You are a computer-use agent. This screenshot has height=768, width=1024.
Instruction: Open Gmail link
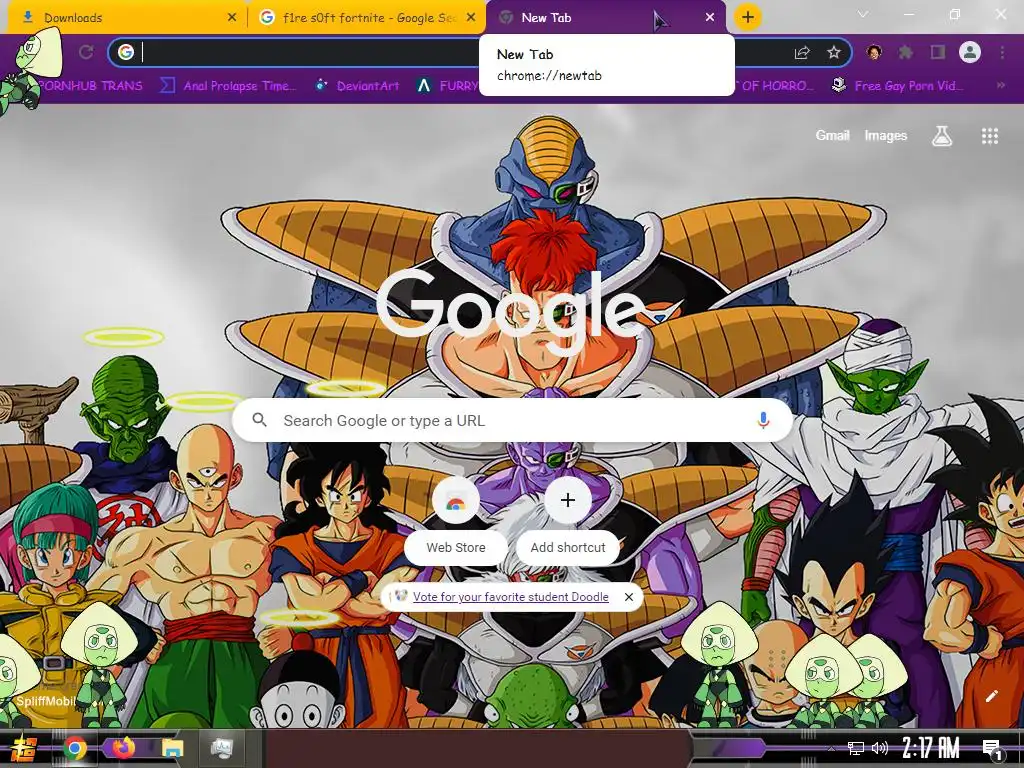pyautogui.click(x=832, y=135)
